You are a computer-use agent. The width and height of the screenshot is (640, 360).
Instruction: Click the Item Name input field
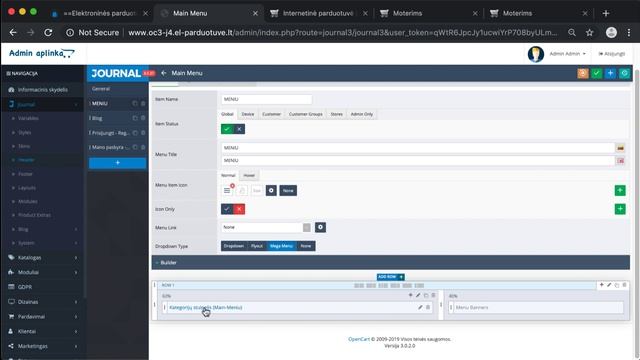[x=267, y=99]
